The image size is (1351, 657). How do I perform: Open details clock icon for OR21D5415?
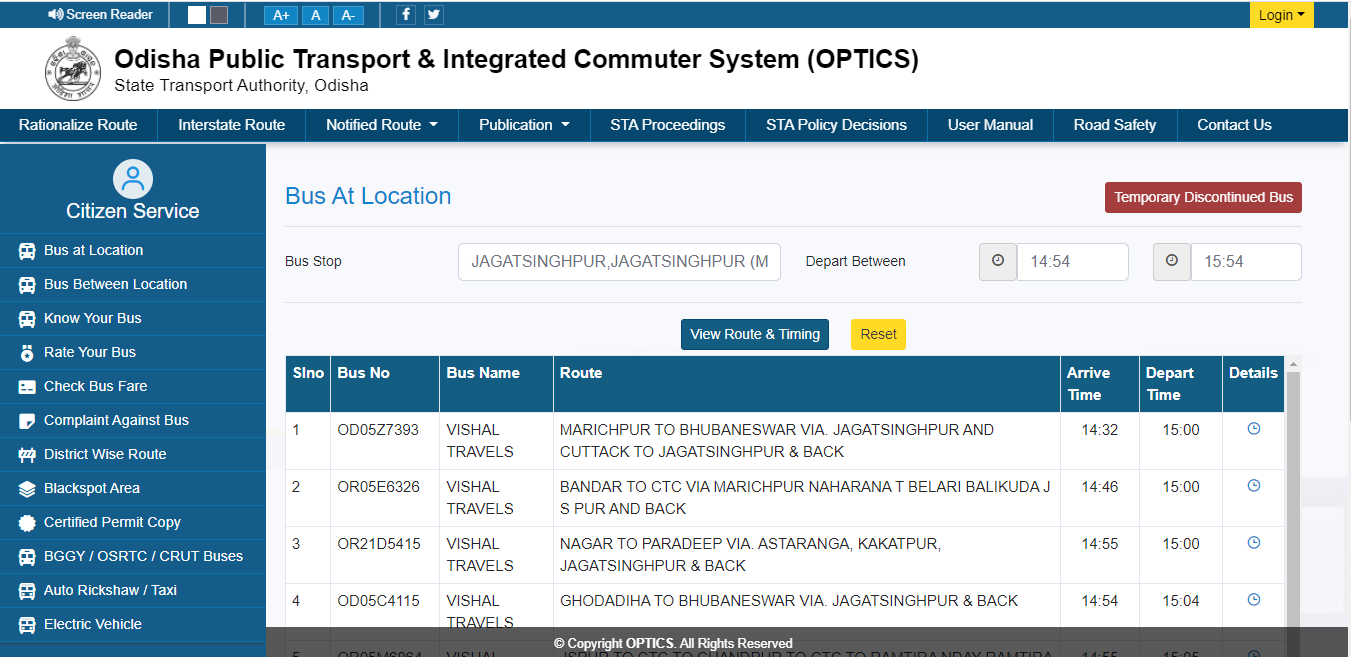(x=1254, y=543)
